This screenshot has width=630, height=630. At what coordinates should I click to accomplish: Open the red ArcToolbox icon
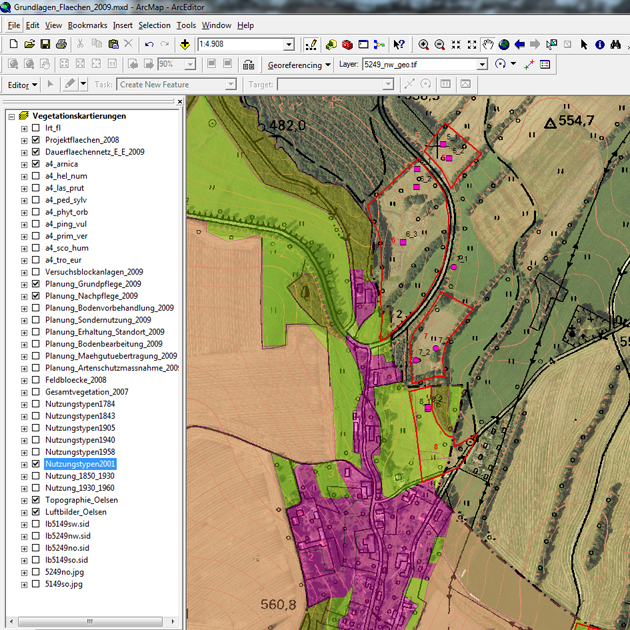348,44
